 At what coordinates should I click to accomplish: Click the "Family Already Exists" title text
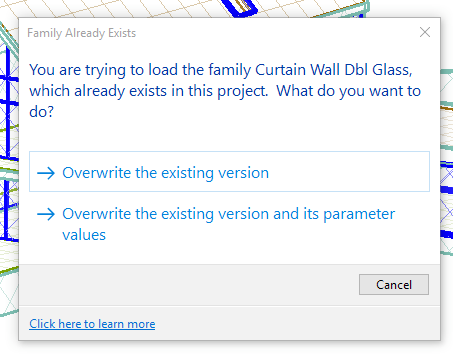coord(82,33)
